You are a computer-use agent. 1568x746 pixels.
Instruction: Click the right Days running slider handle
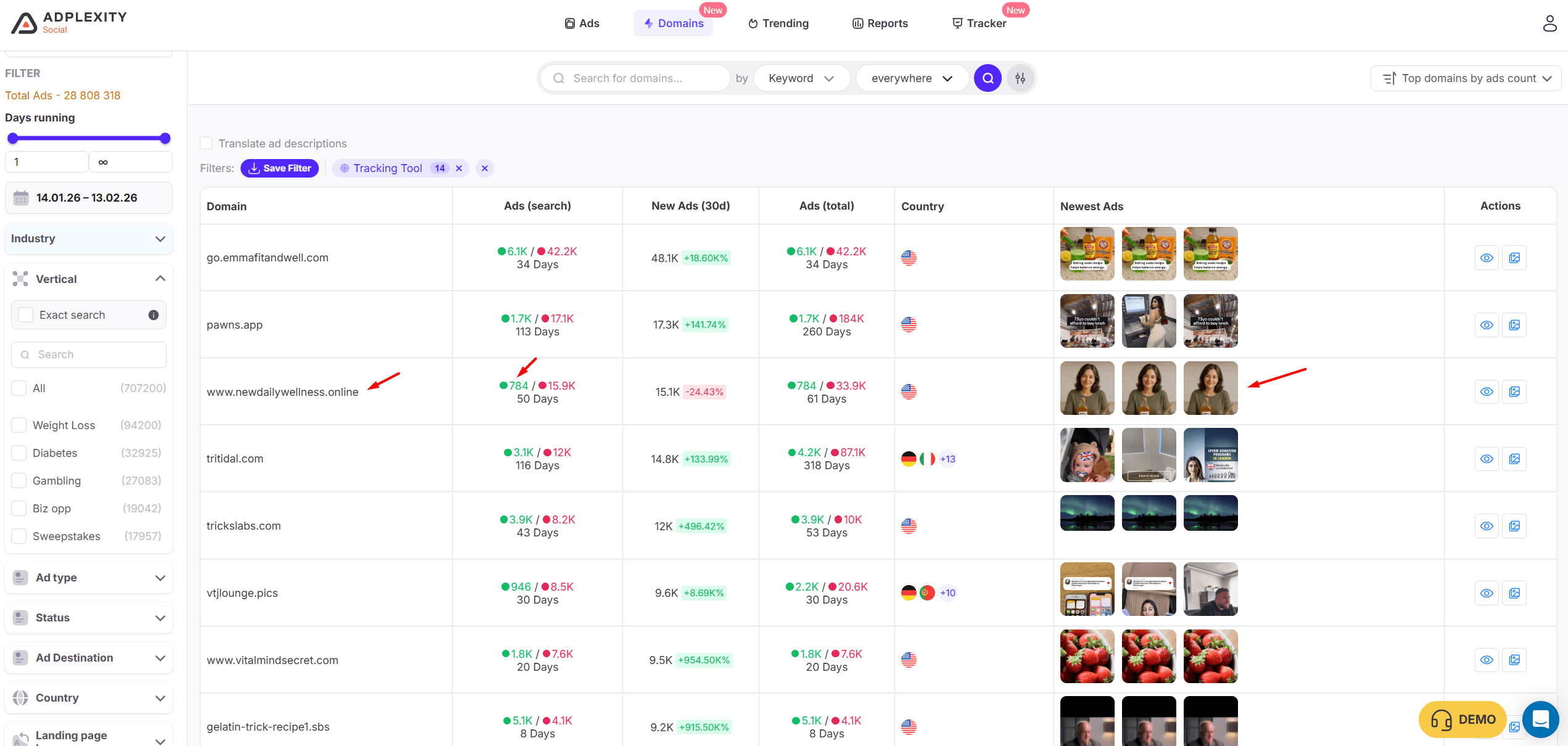(x=165, y=138)
